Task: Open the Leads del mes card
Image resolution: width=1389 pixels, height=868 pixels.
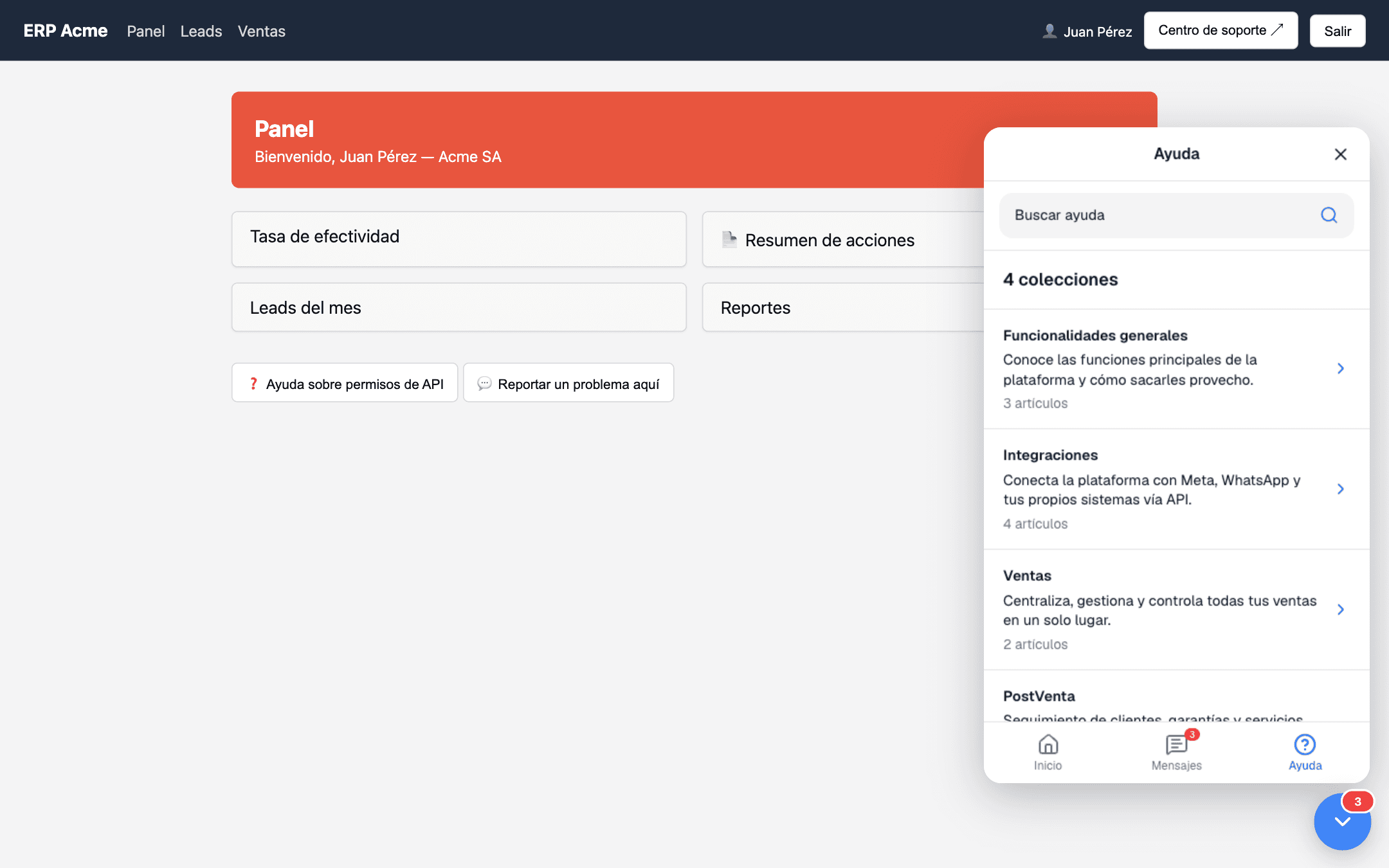Action: (x=458, y=307)
